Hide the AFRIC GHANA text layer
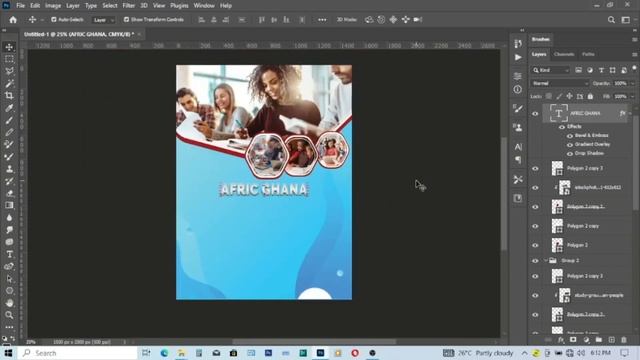 point(535,113)
